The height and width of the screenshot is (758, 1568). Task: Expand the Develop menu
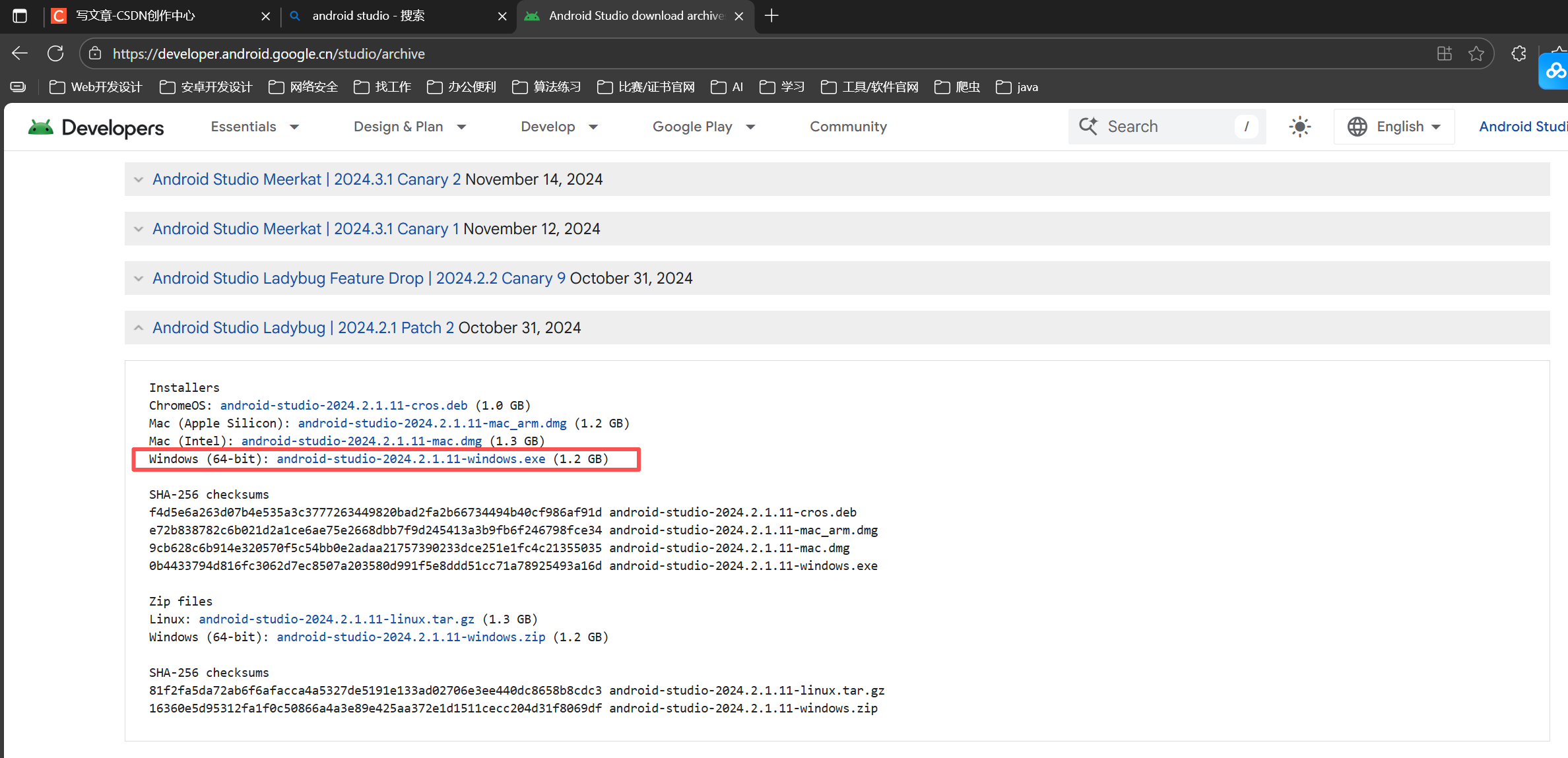click(x=559, y=127)
